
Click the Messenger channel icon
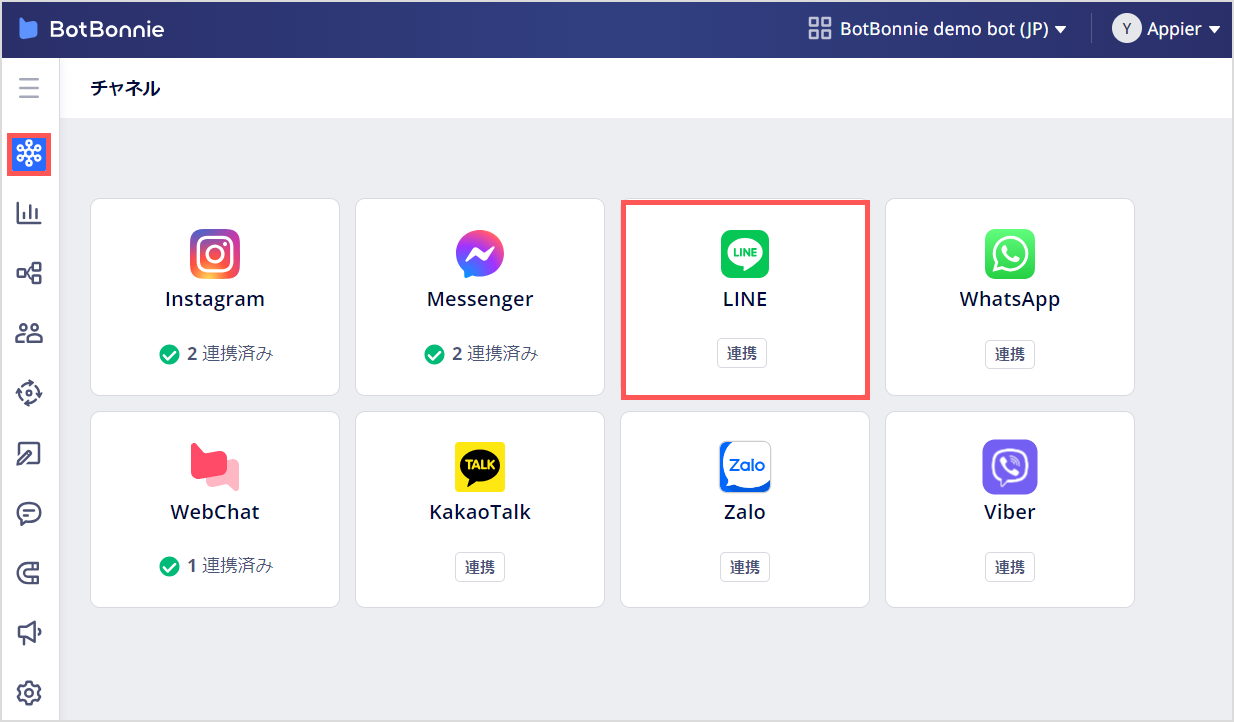pyautogui.click(x=480, y=254)
